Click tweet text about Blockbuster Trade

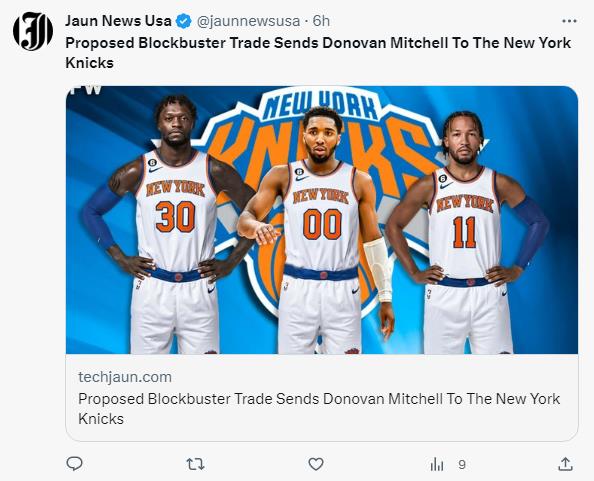pos(318,53)
